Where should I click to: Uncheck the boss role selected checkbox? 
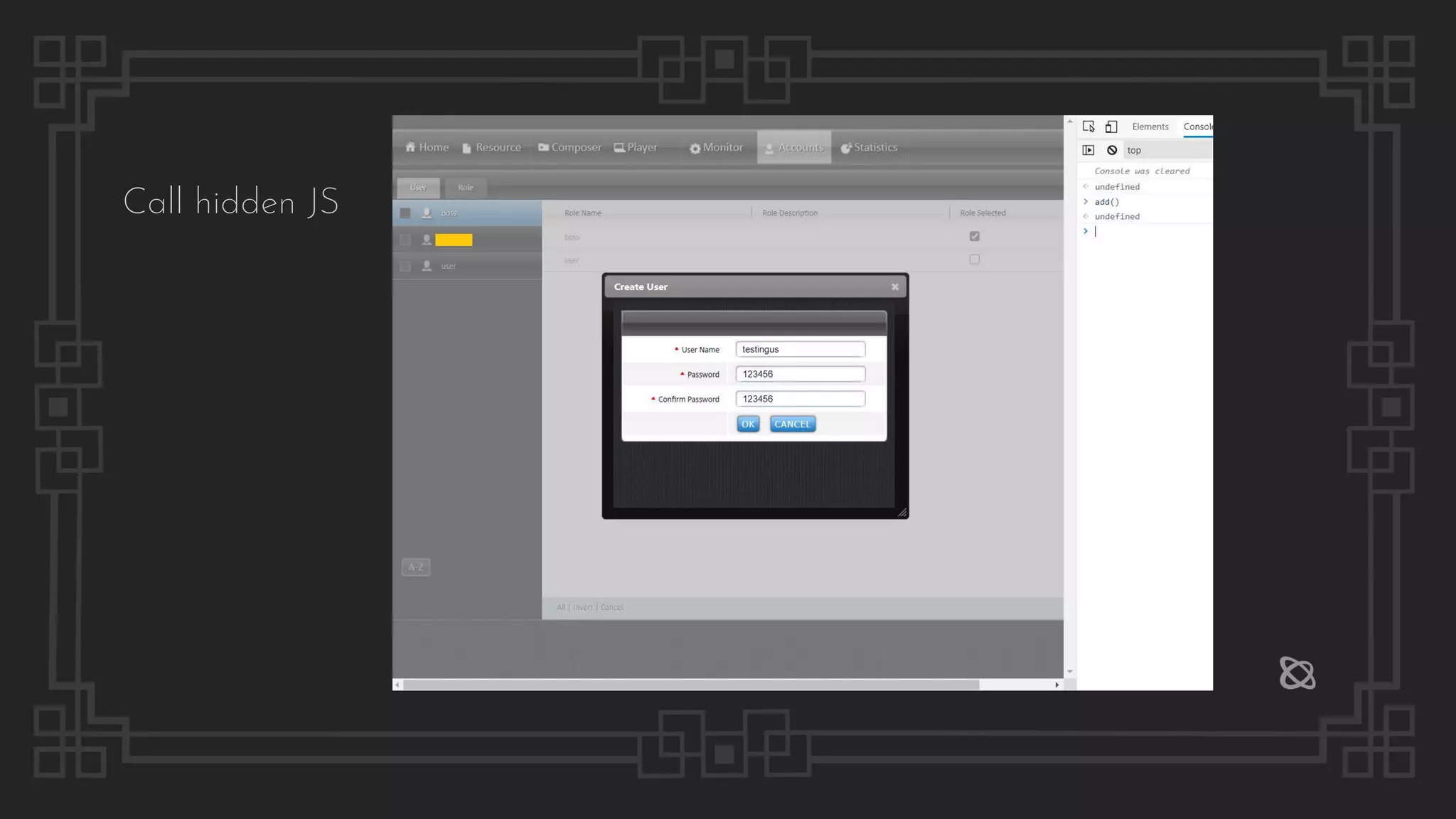point(975,236)
